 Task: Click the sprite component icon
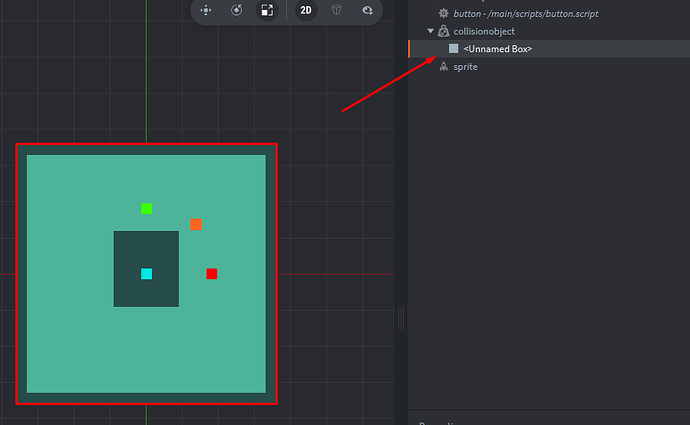[444, 66]
